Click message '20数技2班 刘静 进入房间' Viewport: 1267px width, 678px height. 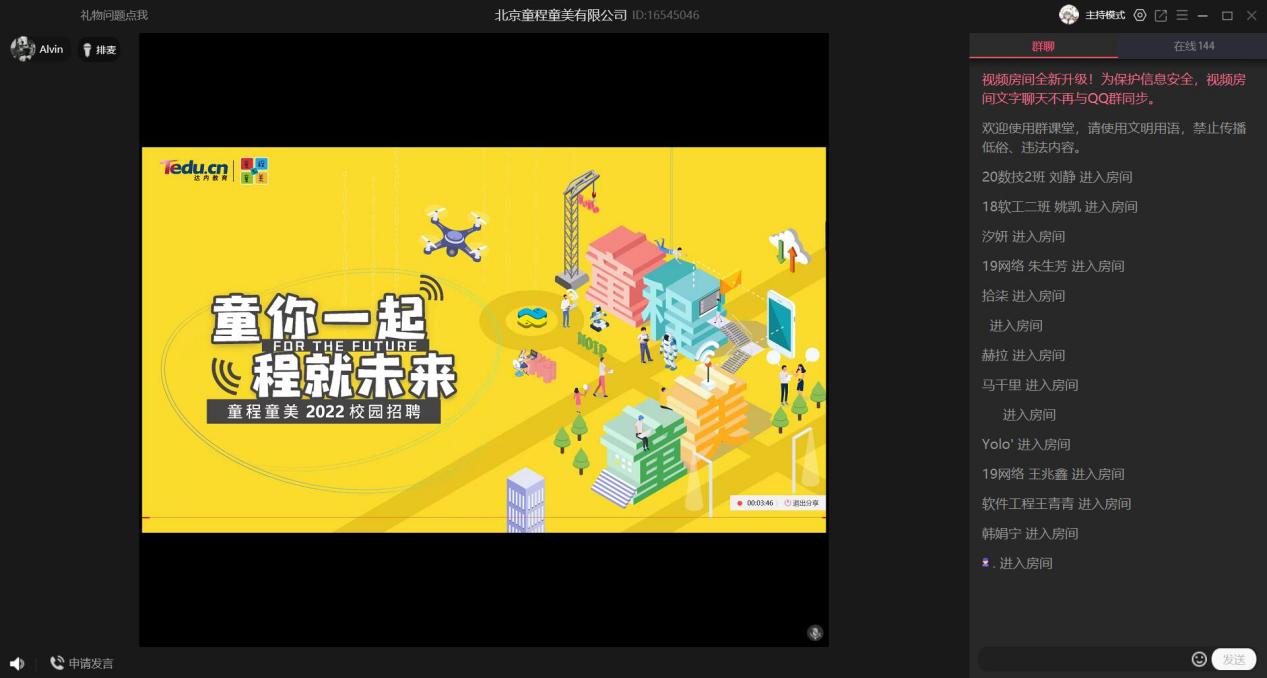(1057, 177)
